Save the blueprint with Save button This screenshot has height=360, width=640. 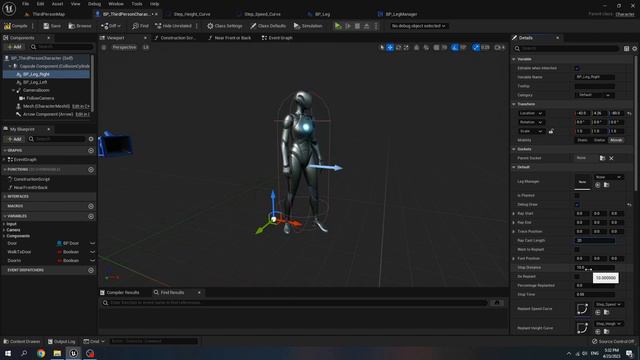click(x=52, y=26)
